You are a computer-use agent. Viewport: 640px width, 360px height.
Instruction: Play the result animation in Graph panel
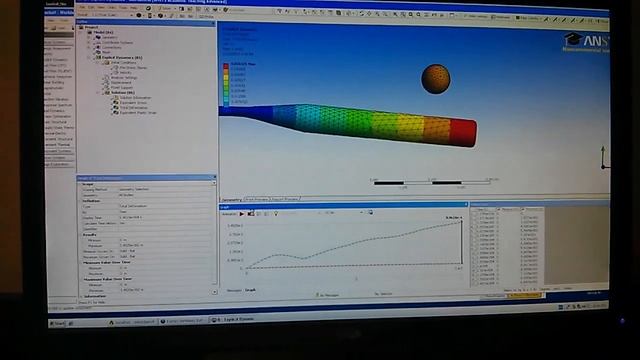242,213
